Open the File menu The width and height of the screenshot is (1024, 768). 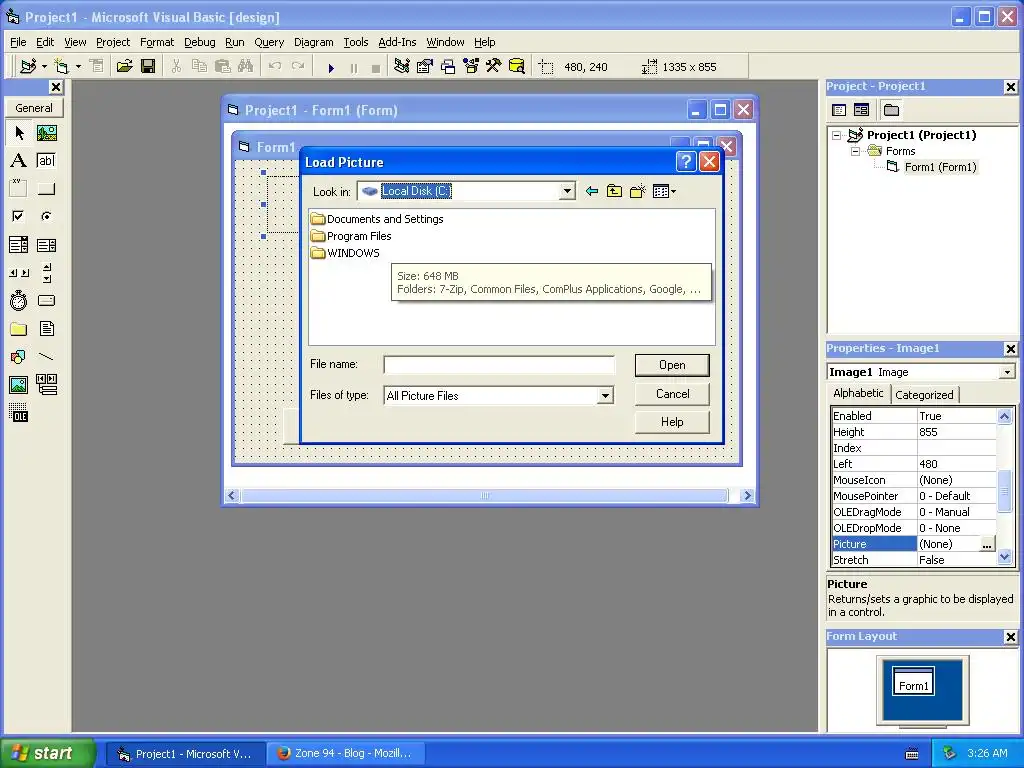pyautogui.click(x=18, y=42)
